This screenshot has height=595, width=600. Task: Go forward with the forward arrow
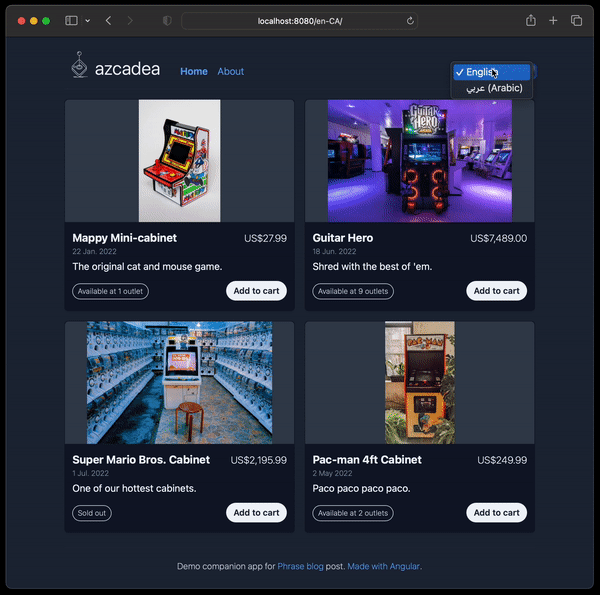click(130, 21)
